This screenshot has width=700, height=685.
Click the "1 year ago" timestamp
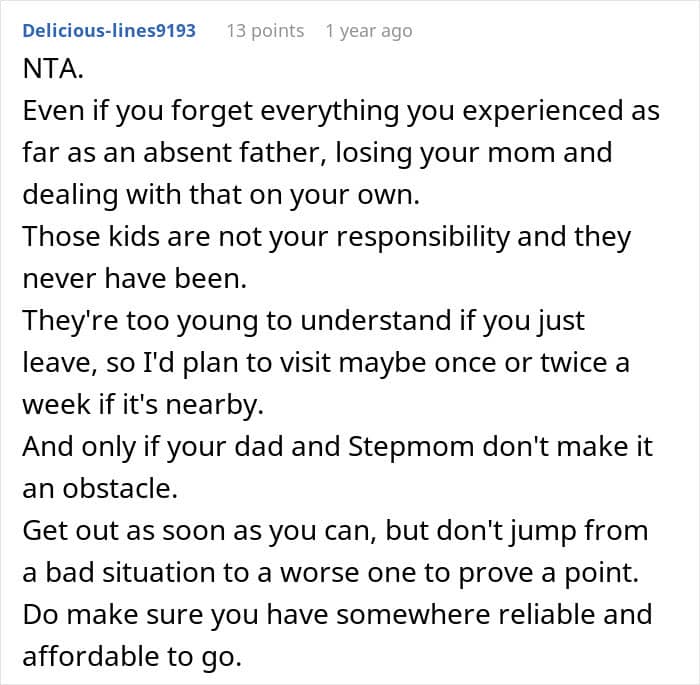368,31
